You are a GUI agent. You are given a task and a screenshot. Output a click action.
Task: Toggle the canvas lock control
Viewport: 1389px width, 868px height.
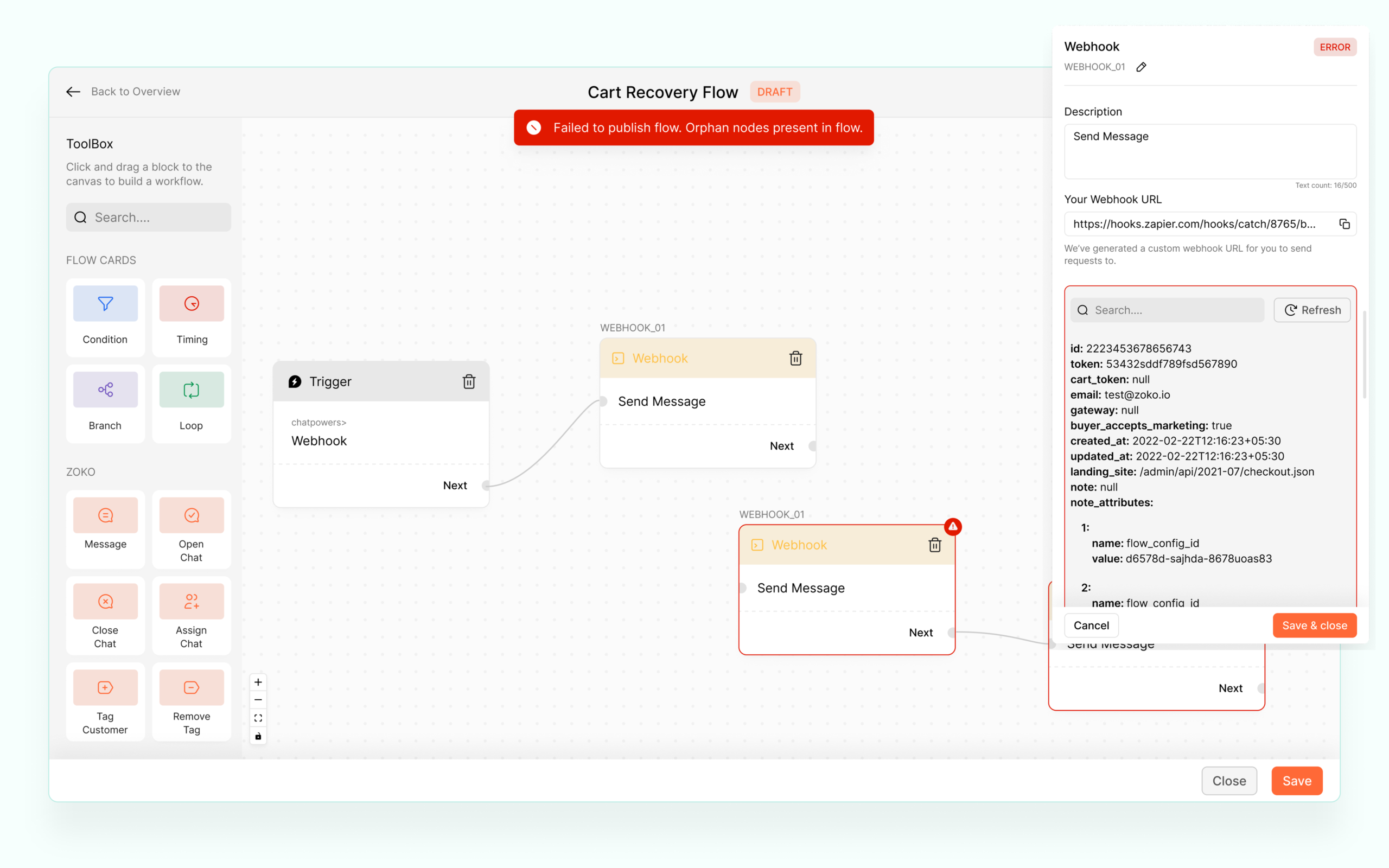(x=258, y=736)
